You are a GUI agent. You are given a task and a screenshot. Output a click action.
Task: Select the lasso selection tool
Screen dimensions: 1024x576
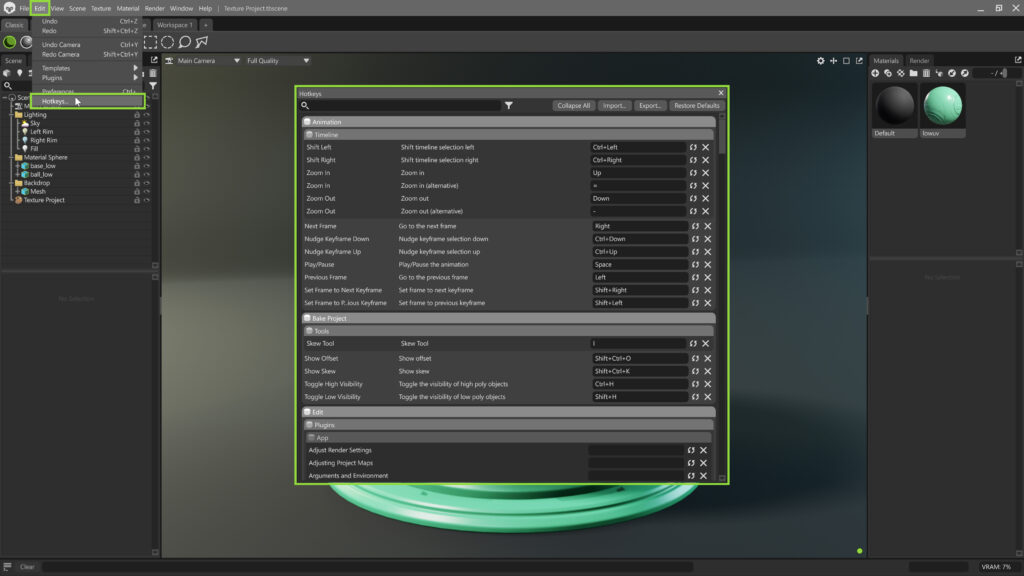click(185, 42)
